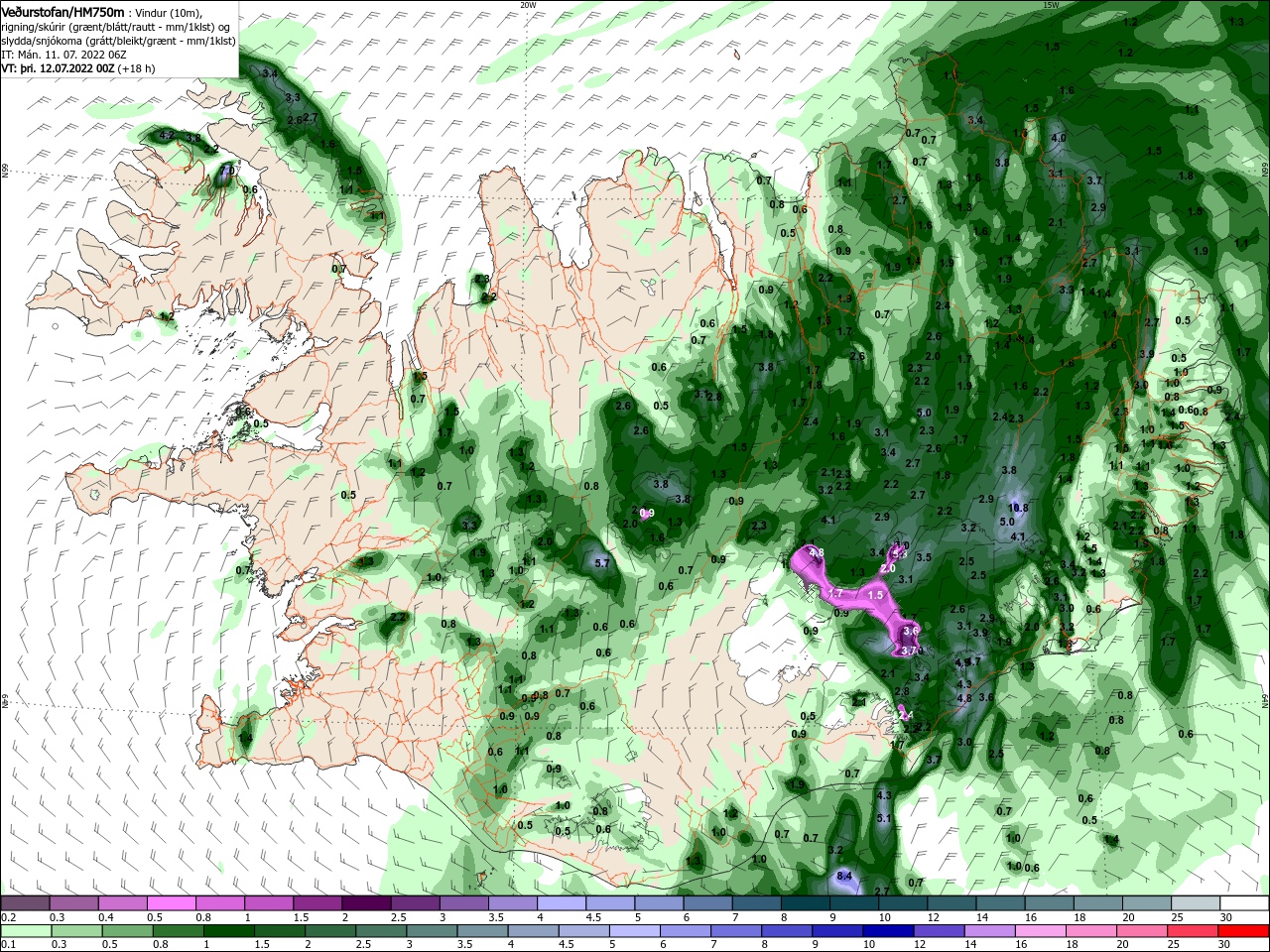Click the white 4.8 value on purple area
The width and height of the screenshot is (1270, 952).
coord(817,552)
